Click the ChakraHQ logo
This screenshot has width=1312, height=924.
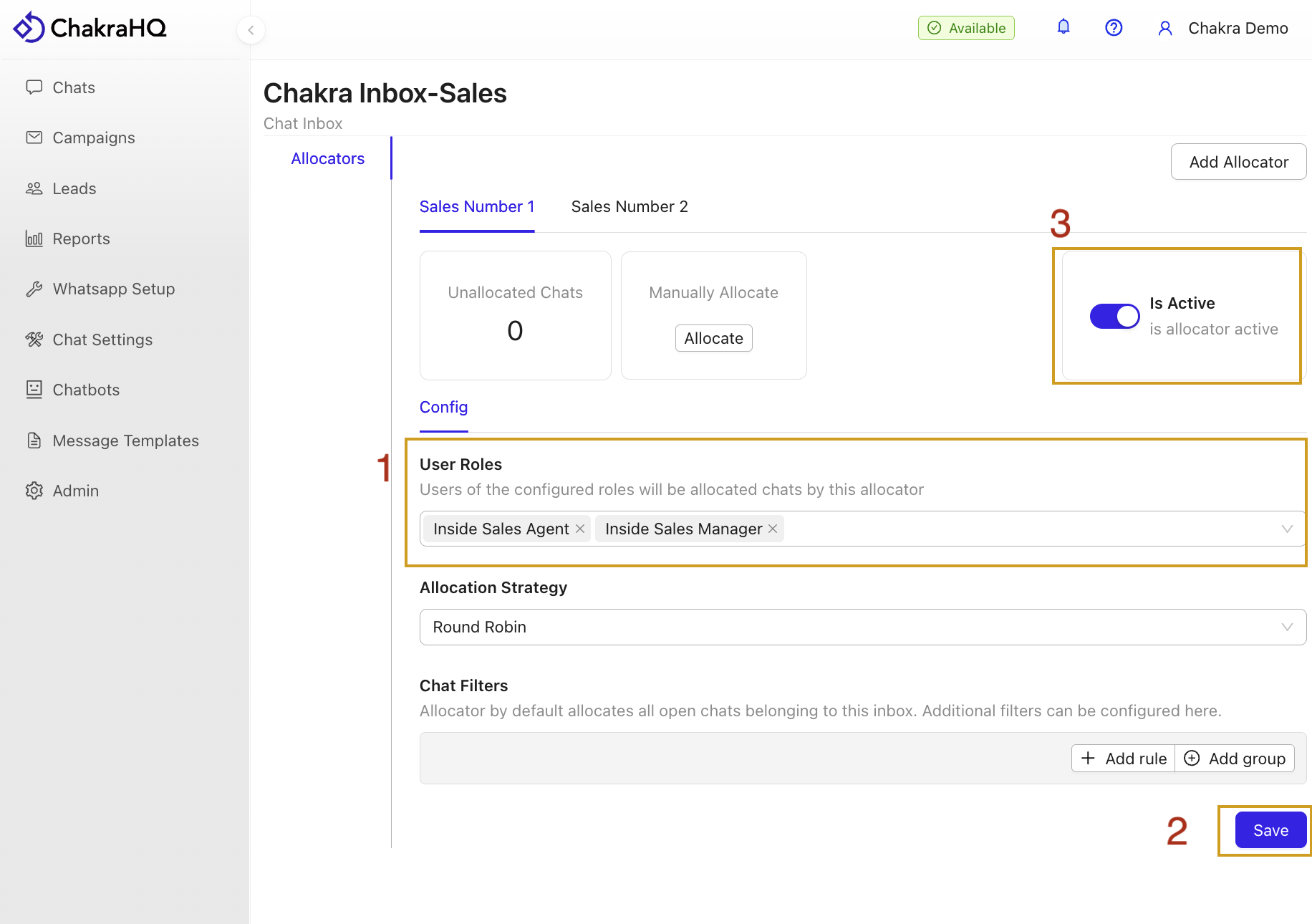[90, 28]
